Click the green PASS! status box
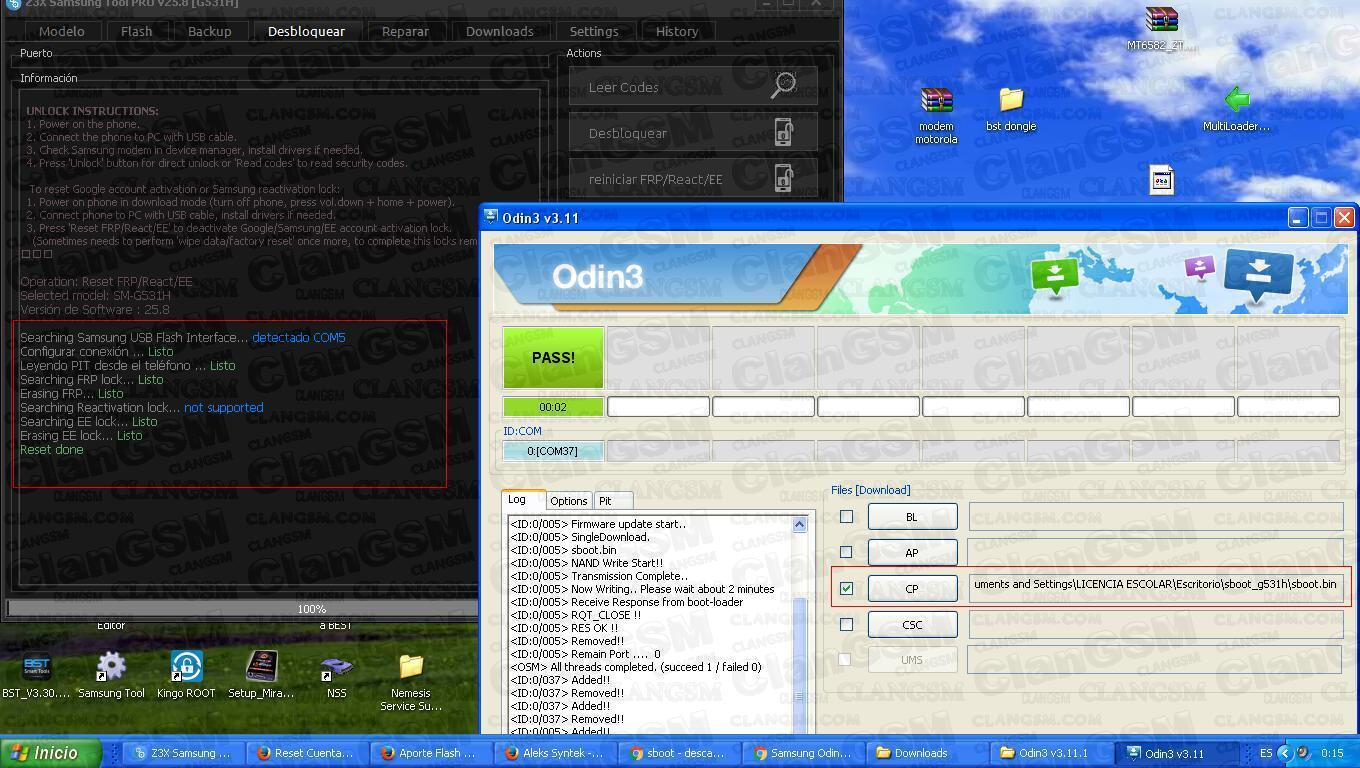This screenshot has width=1360, height=768. click(x=553, y=357)
